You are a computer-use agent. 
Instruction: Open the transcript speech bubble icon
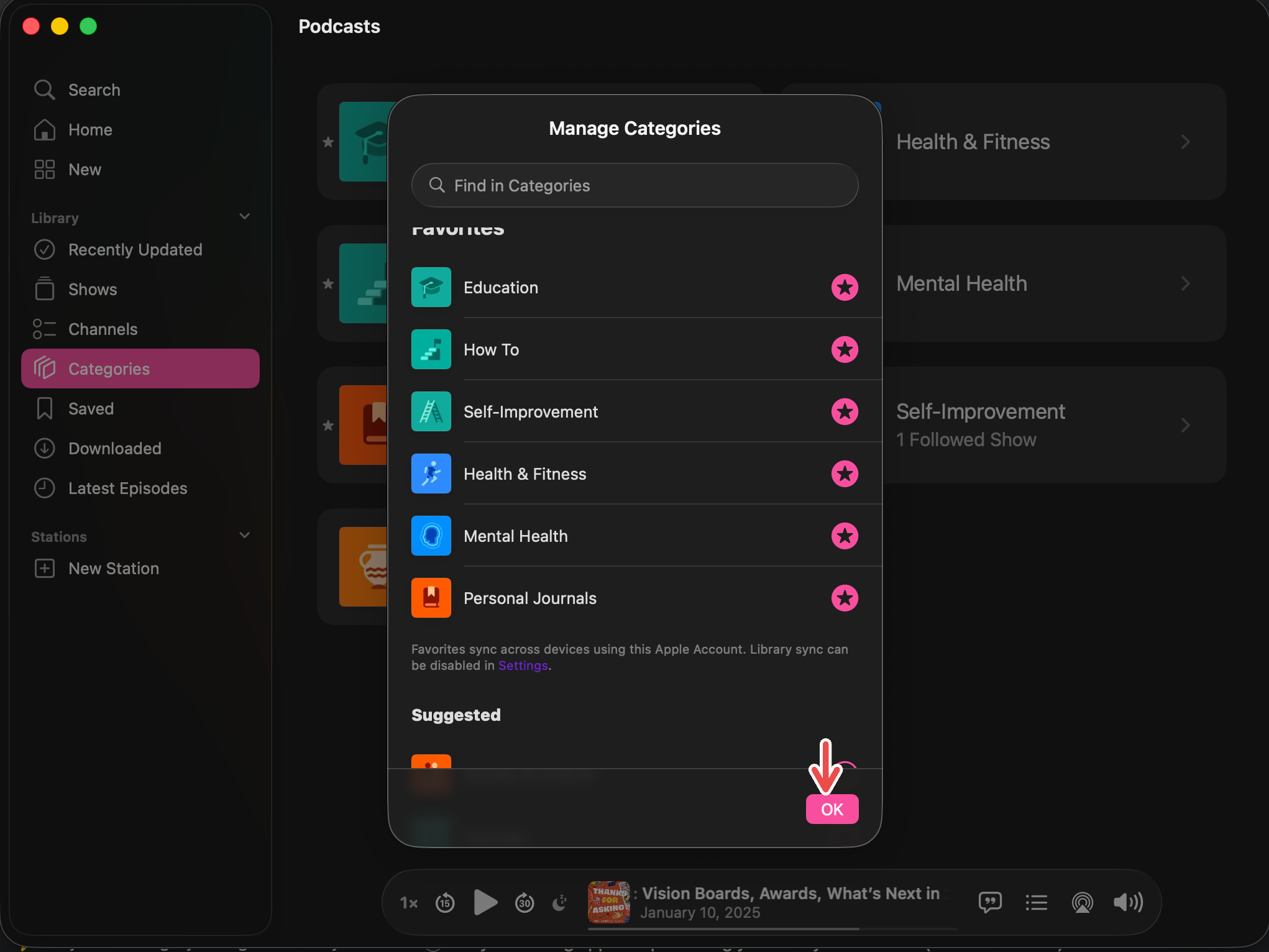pyautogui.click(x=990, y=902)
